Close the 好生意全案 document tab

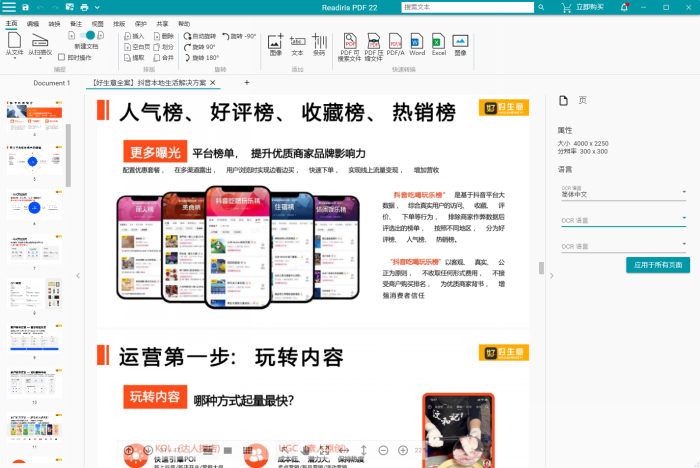213,83
